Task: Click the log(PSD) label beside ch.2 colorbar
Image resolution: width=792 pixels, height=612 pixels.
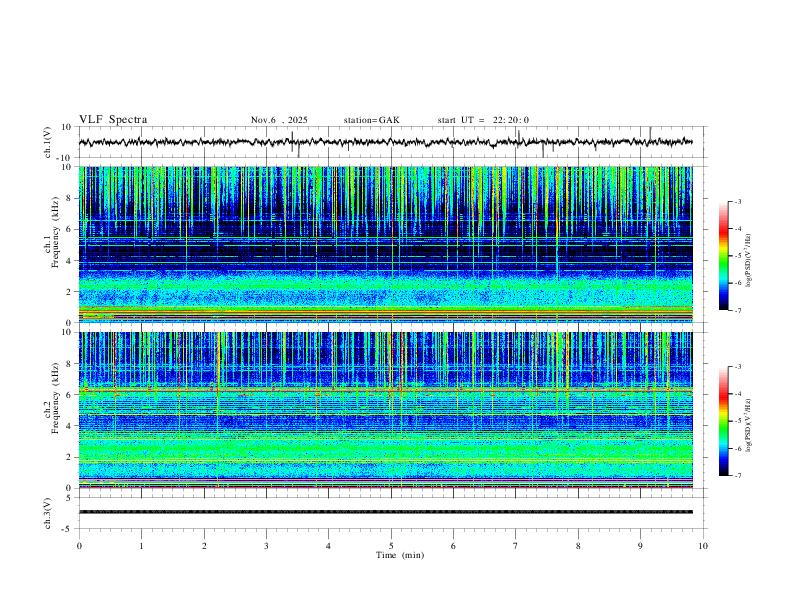Action: [x=749, y=425]
